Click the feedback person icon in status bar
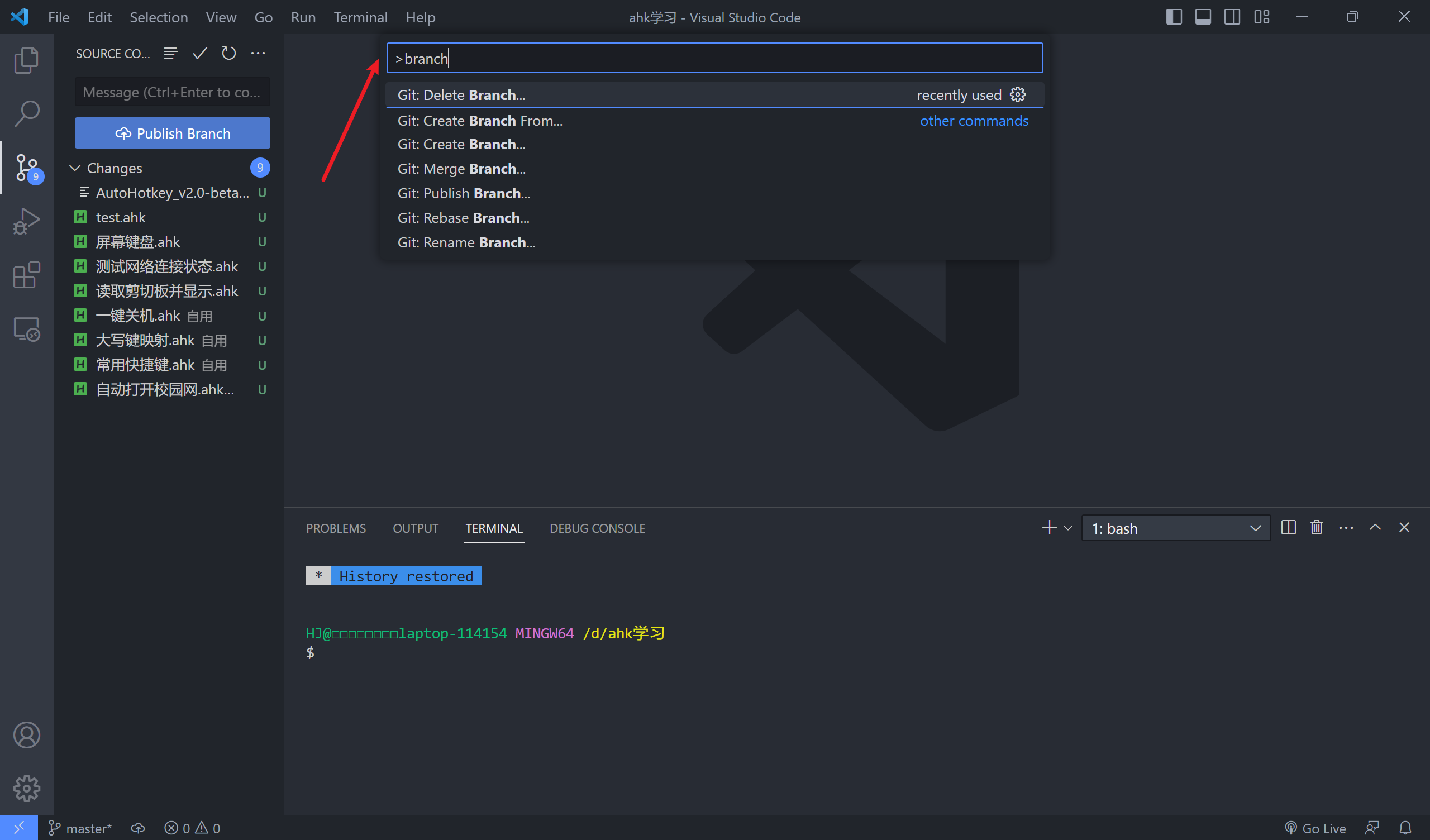The width and height of the screenshot is (1430, 840). pos(1372,829)
